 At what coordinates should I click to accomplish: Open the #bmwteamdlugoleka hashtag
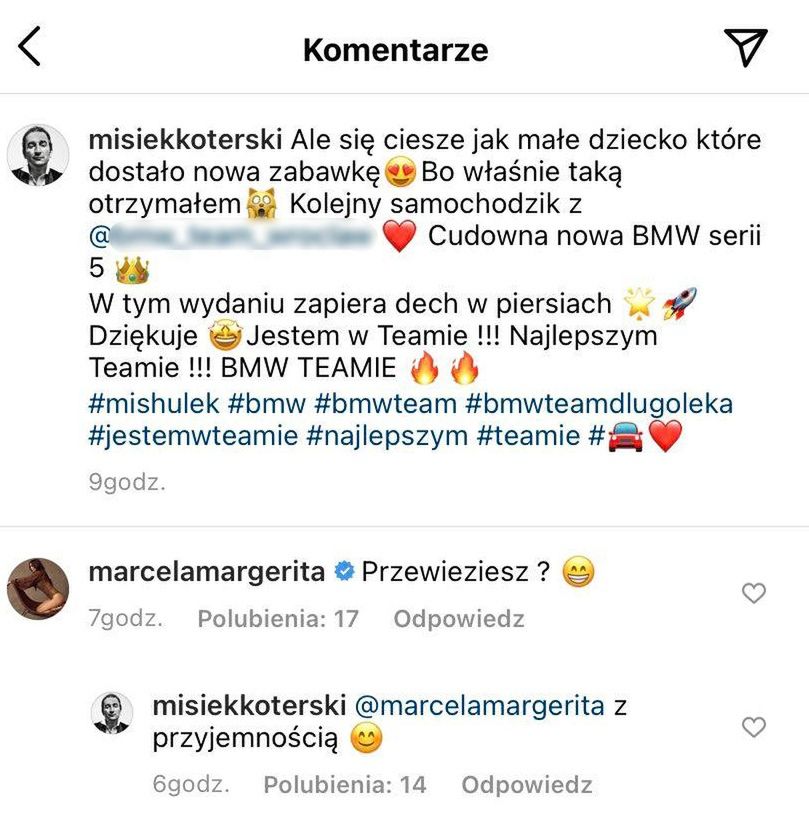click(597, 403)
